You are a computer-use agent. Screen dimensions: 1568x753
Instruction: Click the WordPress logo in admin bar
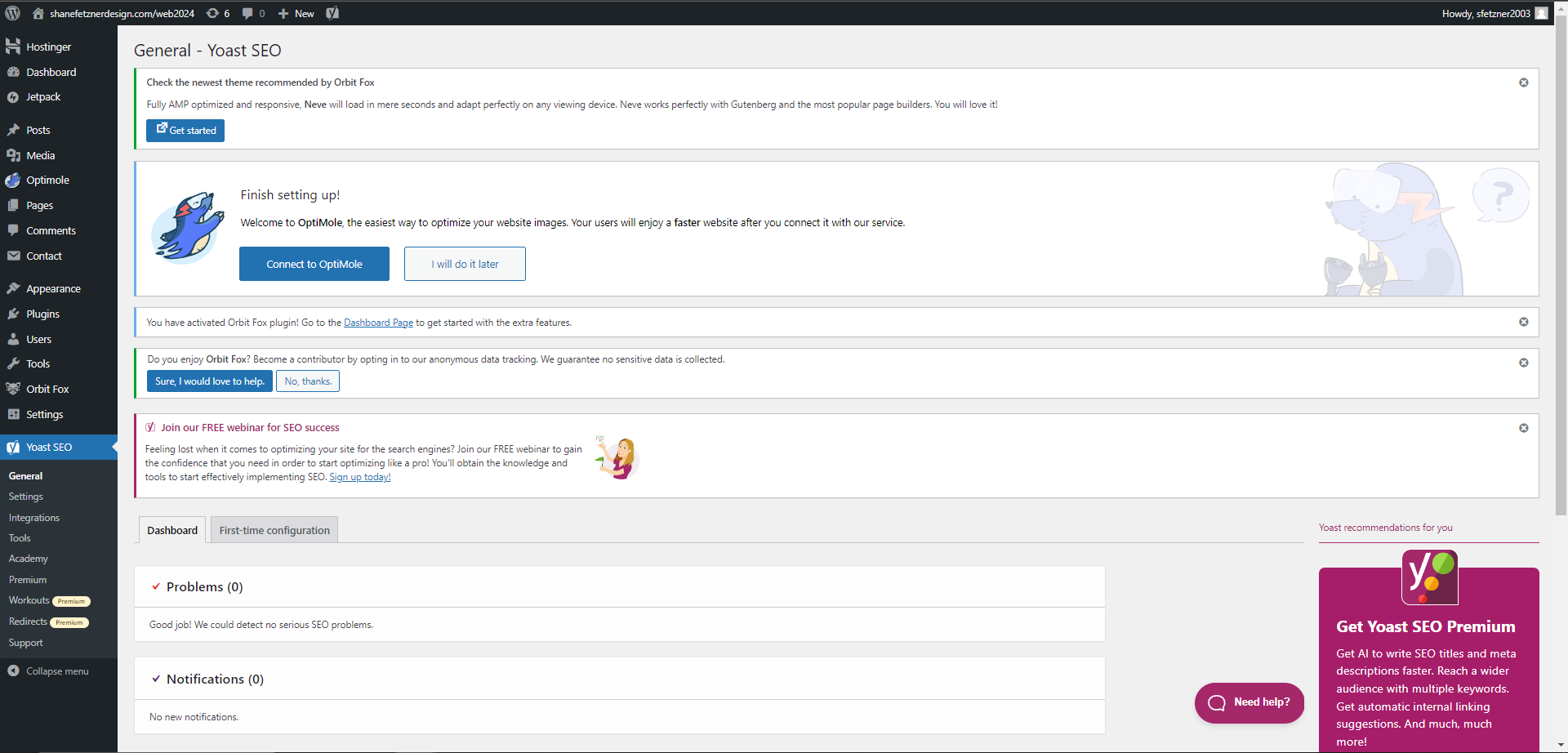click(x=13, y=13)
